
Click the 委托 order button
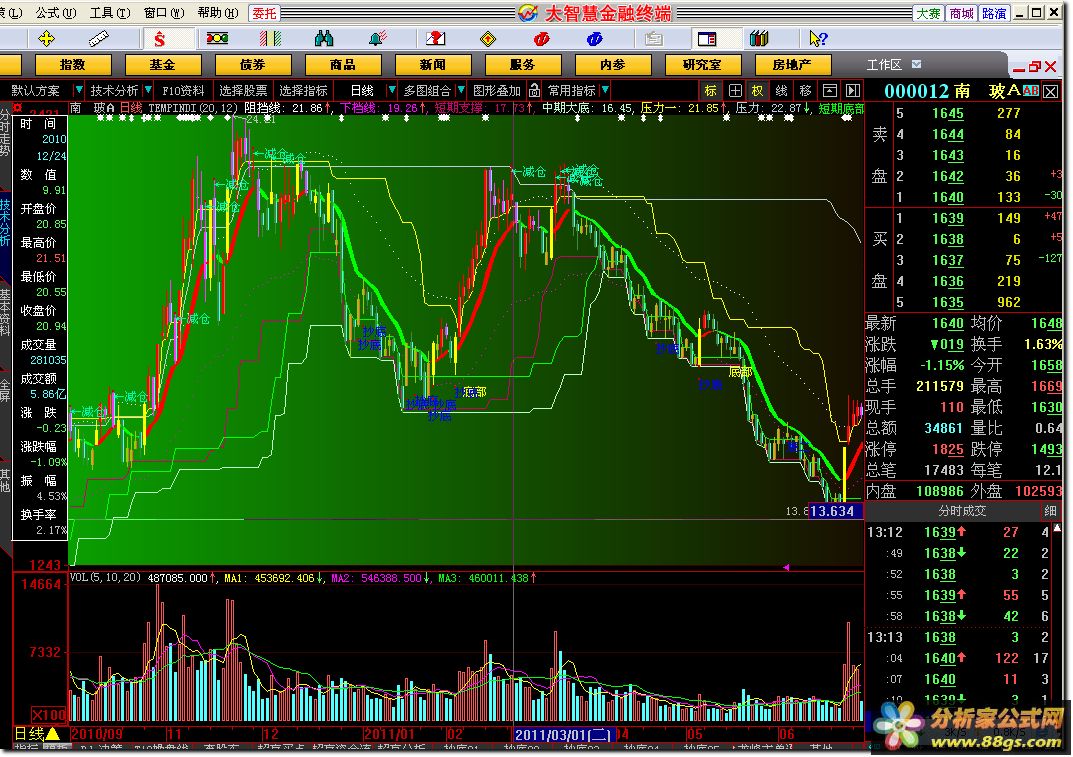tap(264, 13)
